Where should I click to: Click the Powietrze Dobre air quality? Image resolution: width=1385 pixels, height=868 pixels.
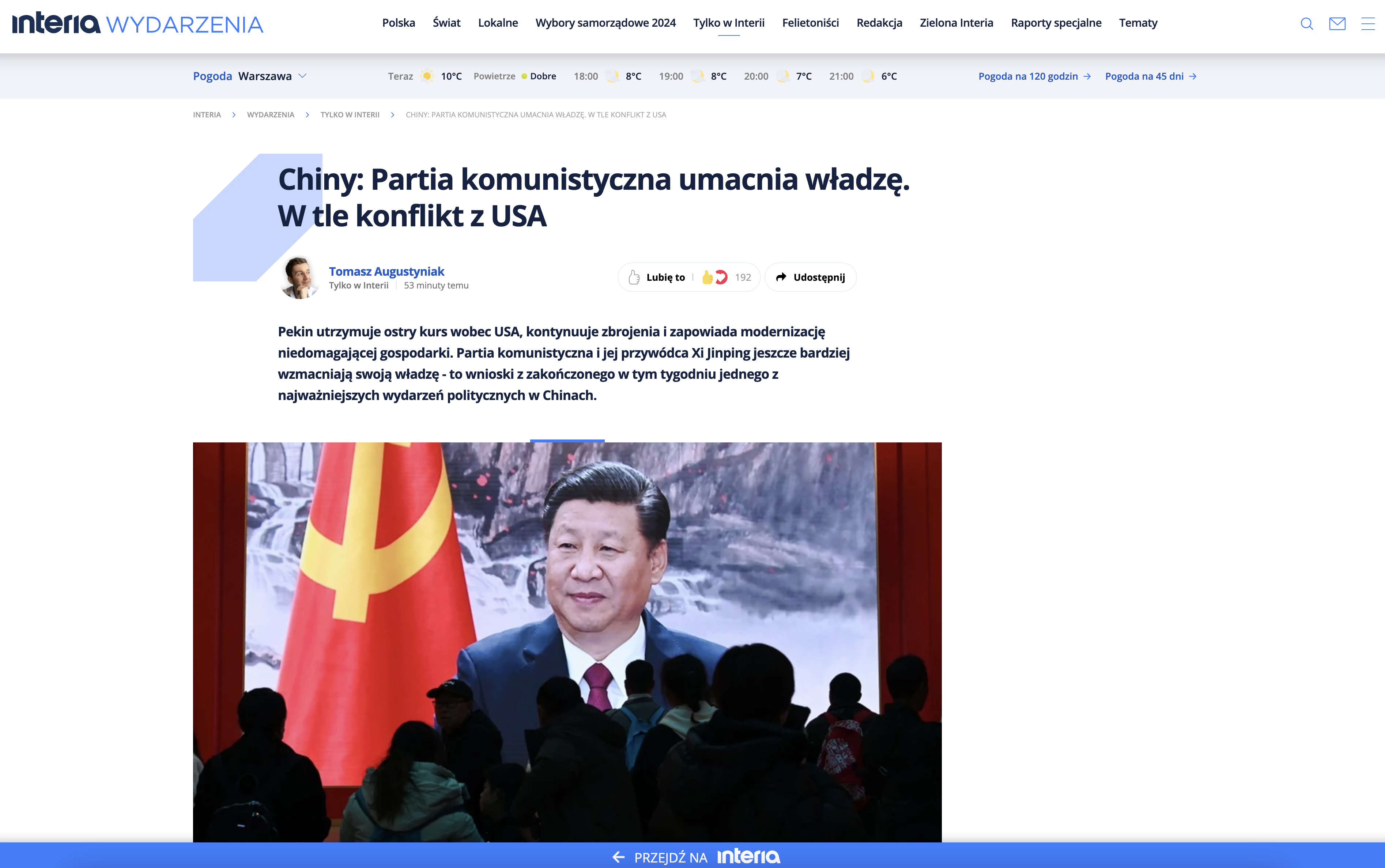click(x=515, y=76)
